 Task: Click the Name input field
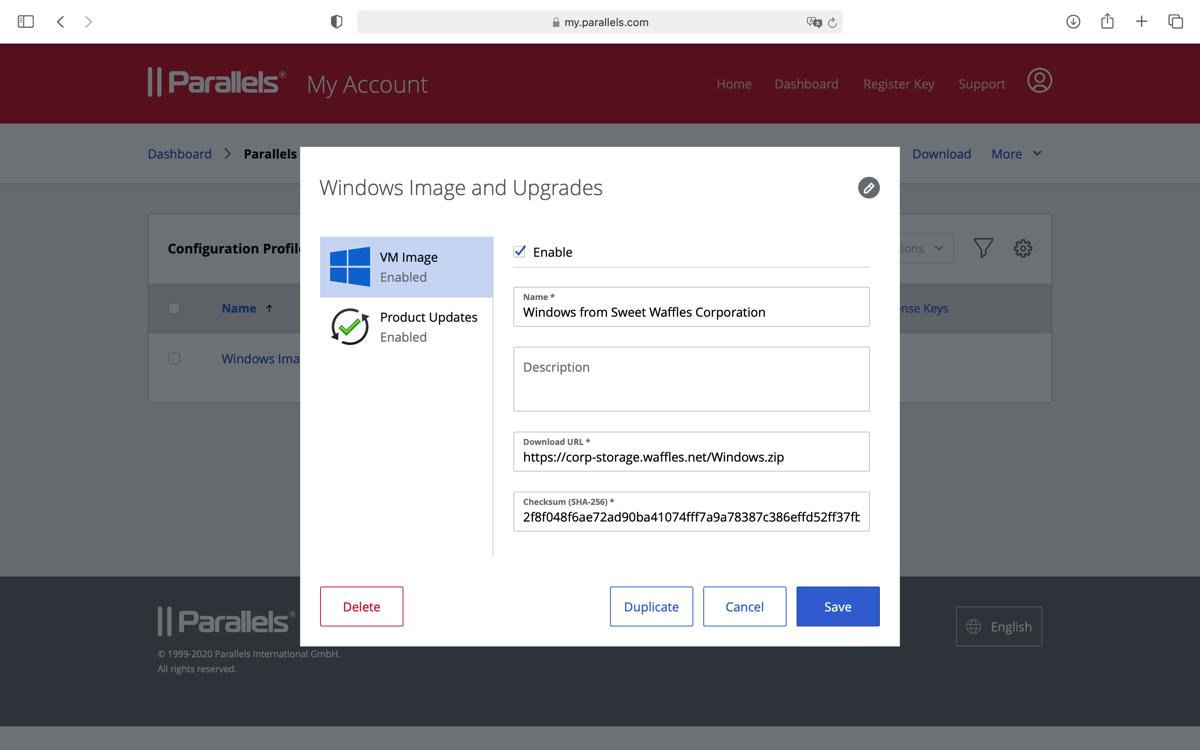(691, 307)
